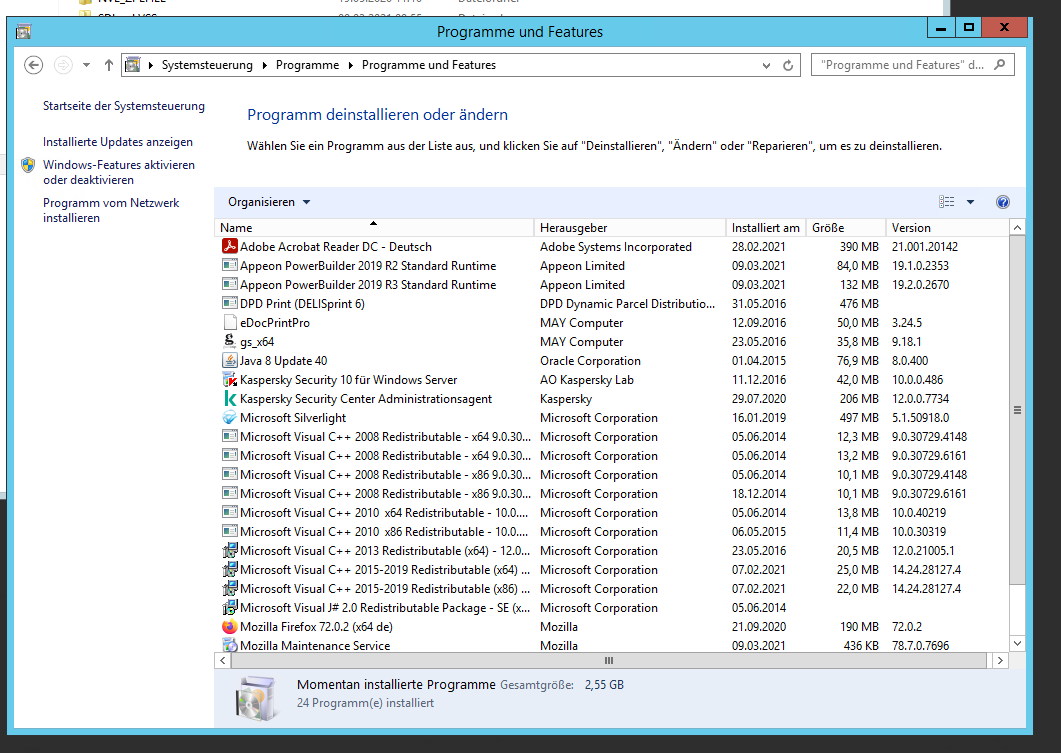Expand the recent locations dropdown arrow
Screen dimensions: 1061x753
click(x=86, y=65)
